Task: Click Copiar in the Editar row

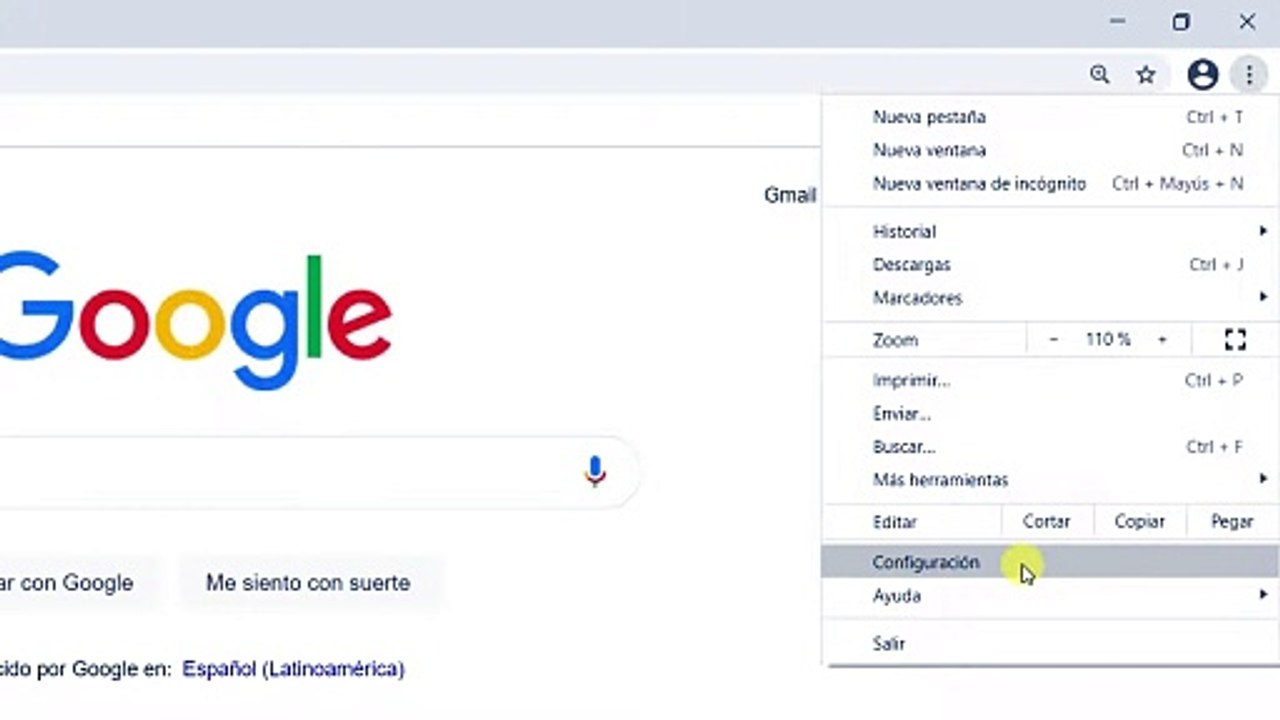Action: coord(1139,522)
